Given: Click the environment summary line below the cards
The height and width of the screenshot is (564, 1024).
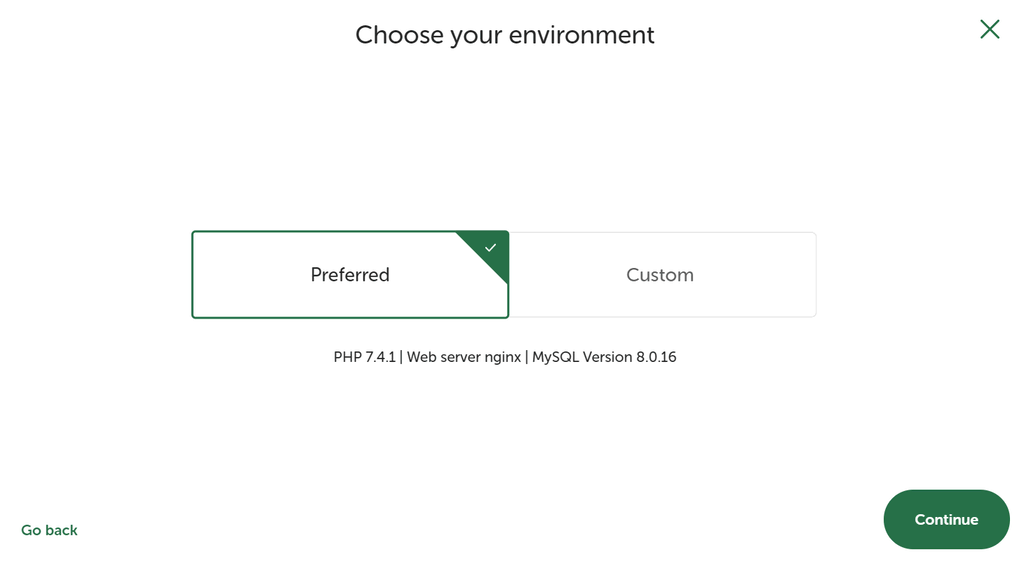Looking at the screenshot, I should click(x=505, y=357).
